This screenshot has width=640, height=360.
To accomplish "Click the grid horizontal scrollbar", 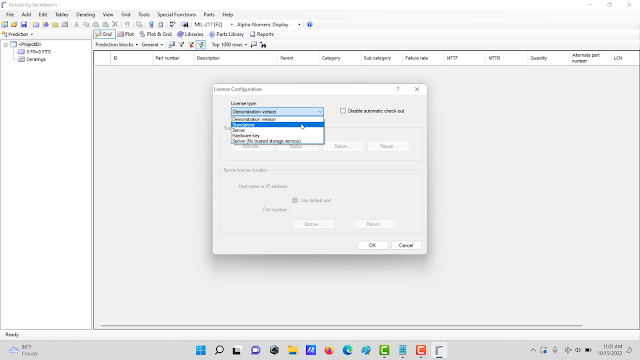I will pyautogui.click(x=341, y=326).
